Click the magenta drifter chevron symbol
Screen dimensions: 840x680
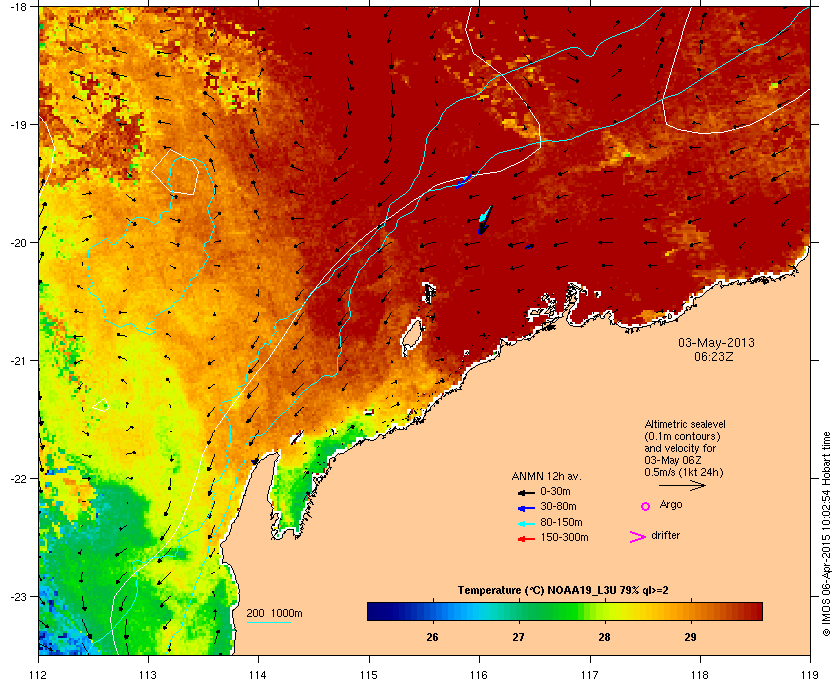[x=638, y=537]
